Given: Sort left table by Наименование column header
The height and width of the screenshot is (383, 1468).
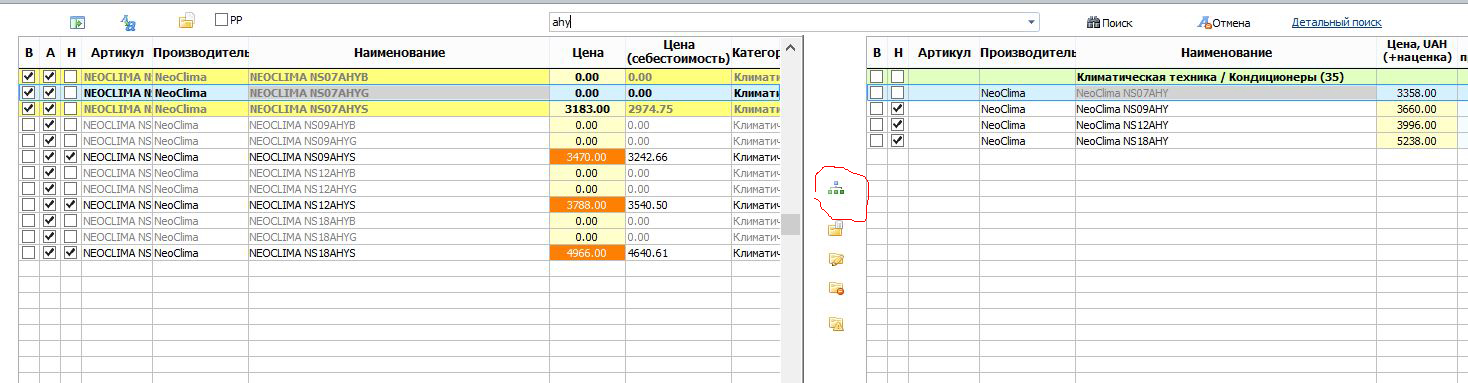Looking at the screenshot, I should (x=398, y=52).
